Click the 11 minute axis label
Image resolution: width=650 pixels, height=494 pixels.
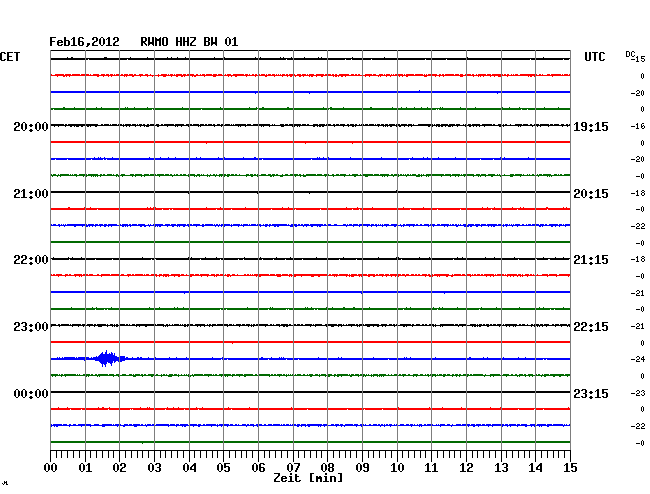click(431, 468)
